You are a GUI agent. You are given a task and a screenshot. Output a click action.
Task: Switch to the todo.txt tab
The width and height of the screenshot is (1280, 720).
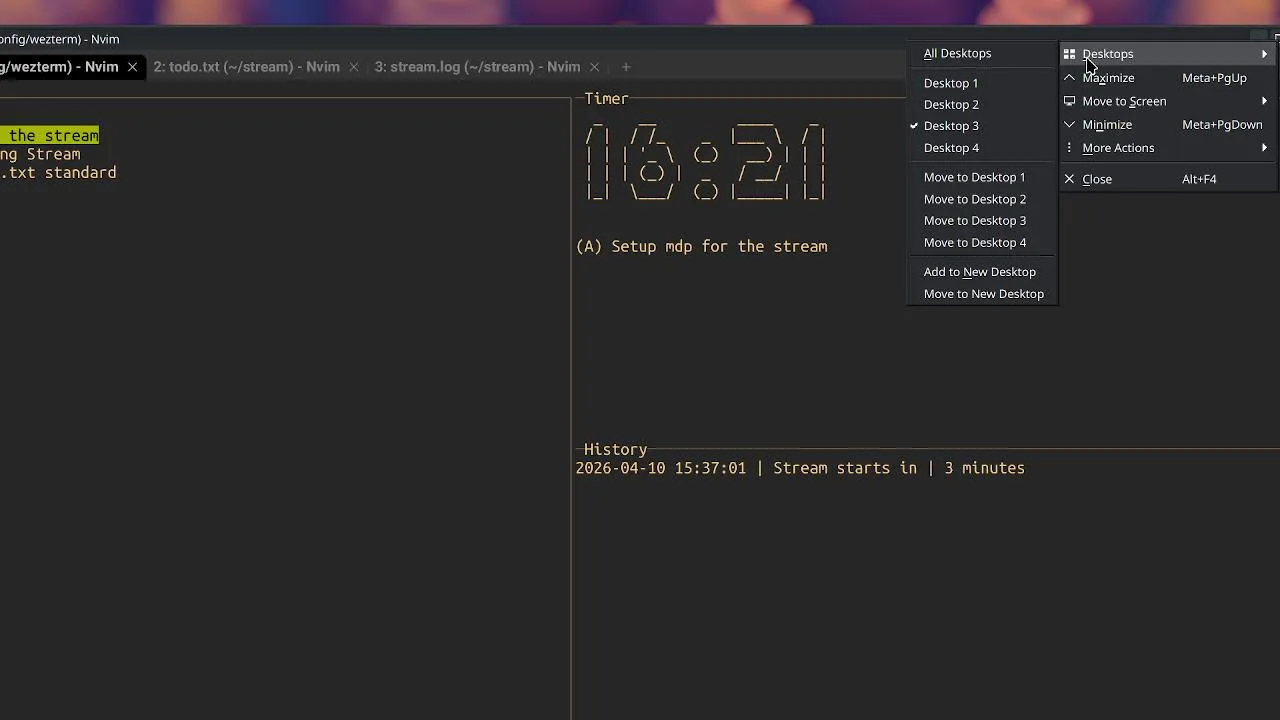point(246,67)
